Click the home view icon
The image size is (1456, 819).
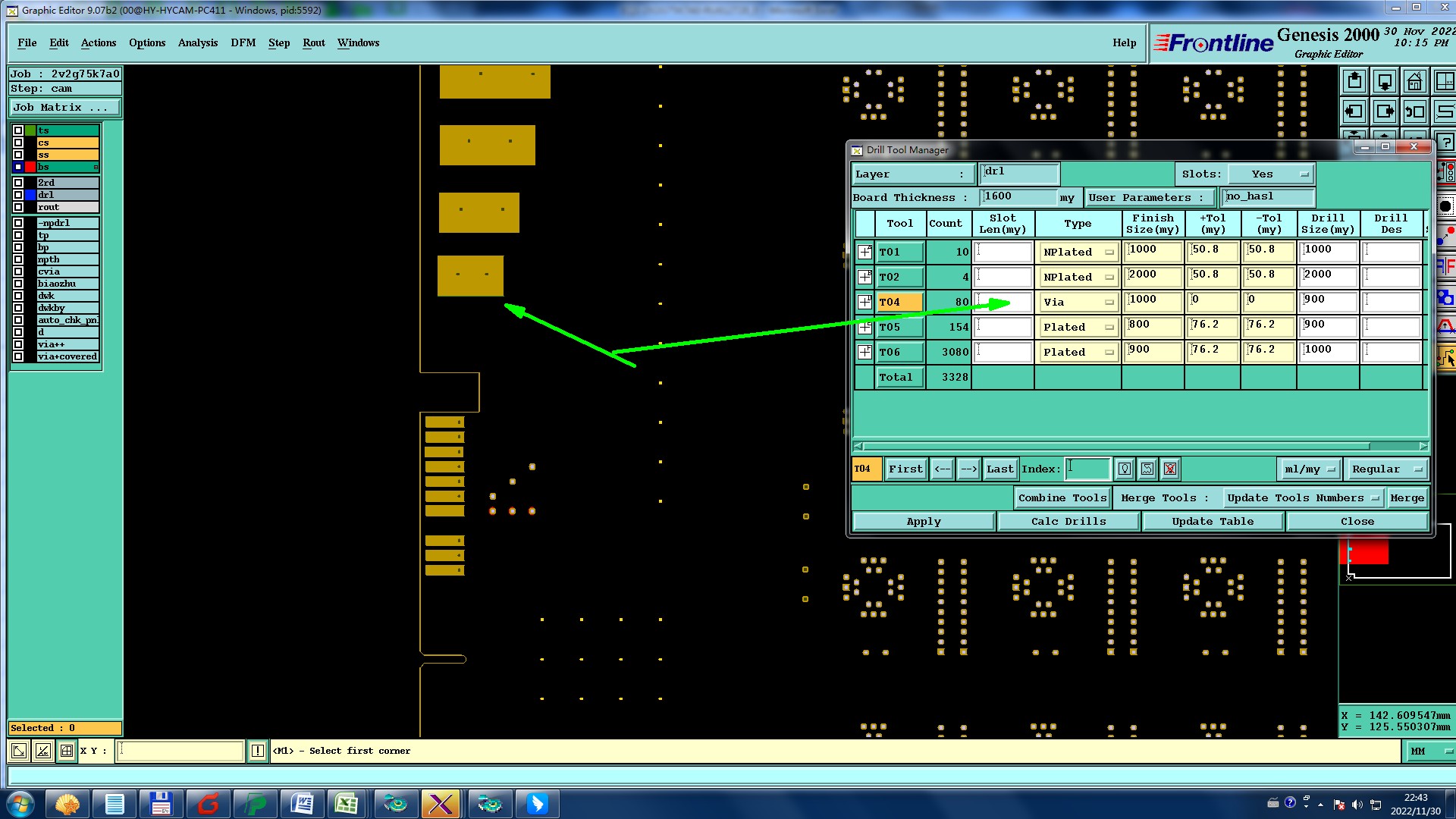tap(1414, 81)
